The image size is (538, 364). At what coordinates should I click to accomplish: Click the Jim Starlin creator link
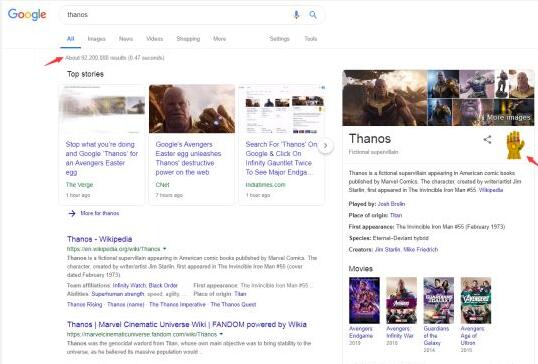point(387,250)
